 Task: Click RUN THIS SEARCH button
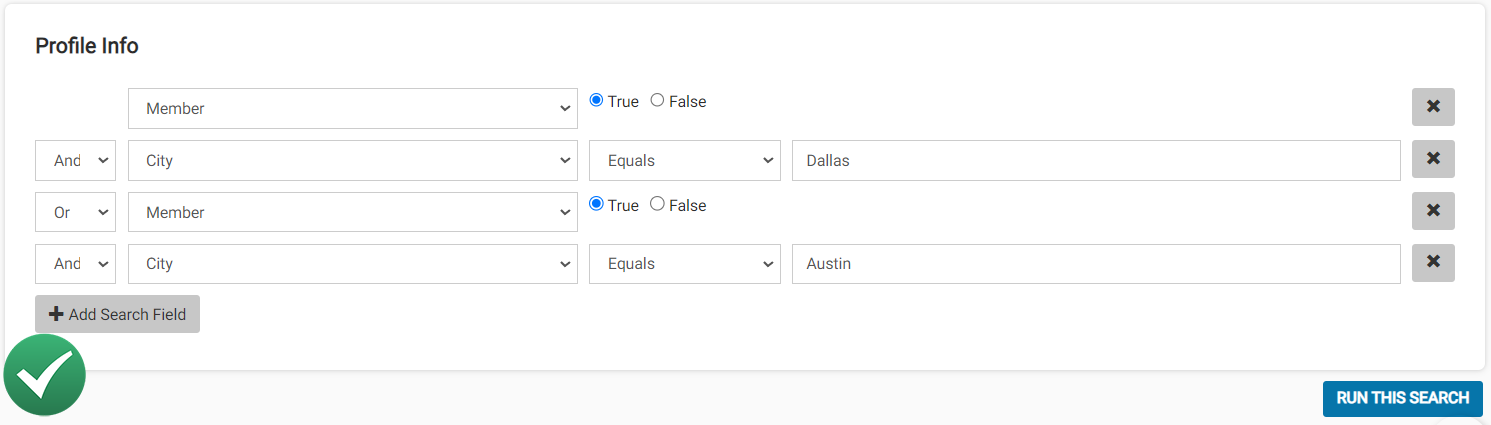(x=1403, y=398)
